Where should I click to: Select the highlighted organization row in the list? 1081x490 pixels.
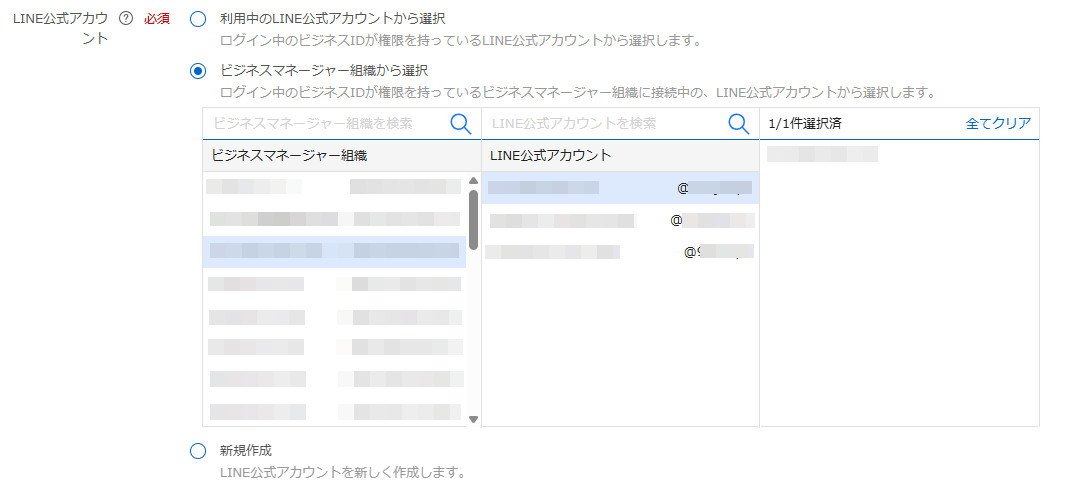click(334, 252)
